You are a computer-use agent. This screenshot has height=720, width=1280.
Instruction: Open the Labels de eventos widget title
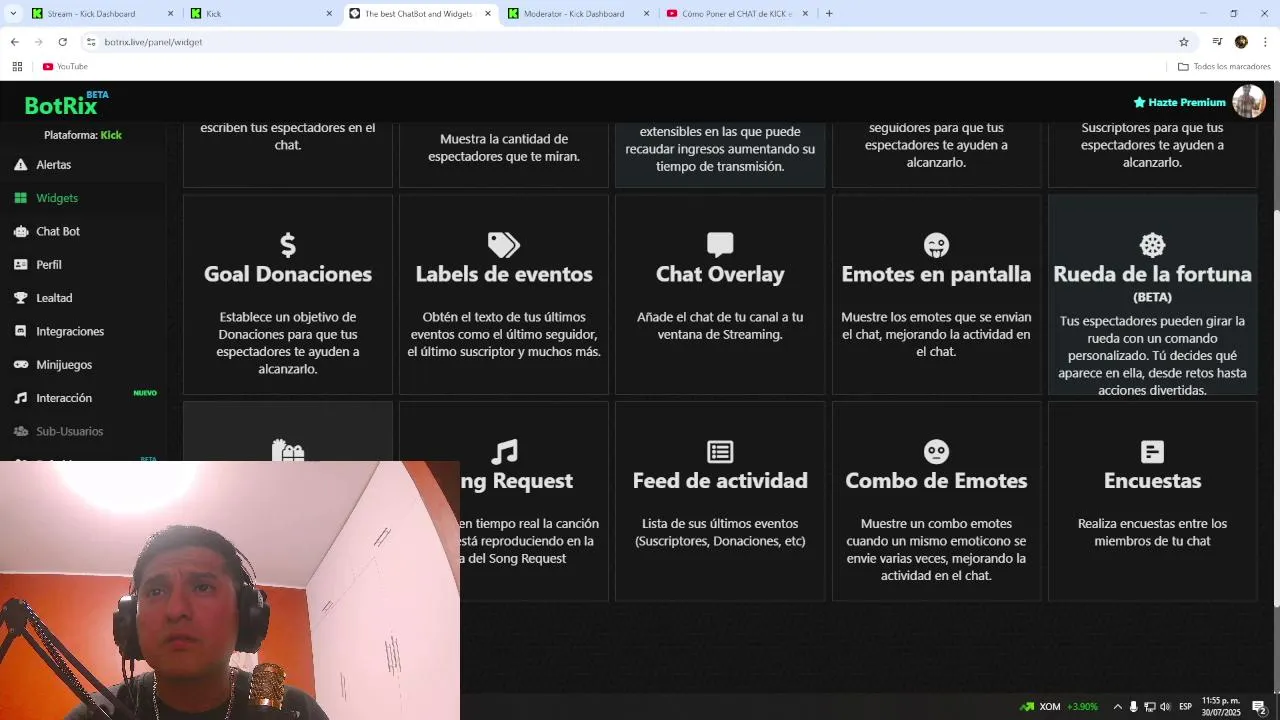[504, 274]
